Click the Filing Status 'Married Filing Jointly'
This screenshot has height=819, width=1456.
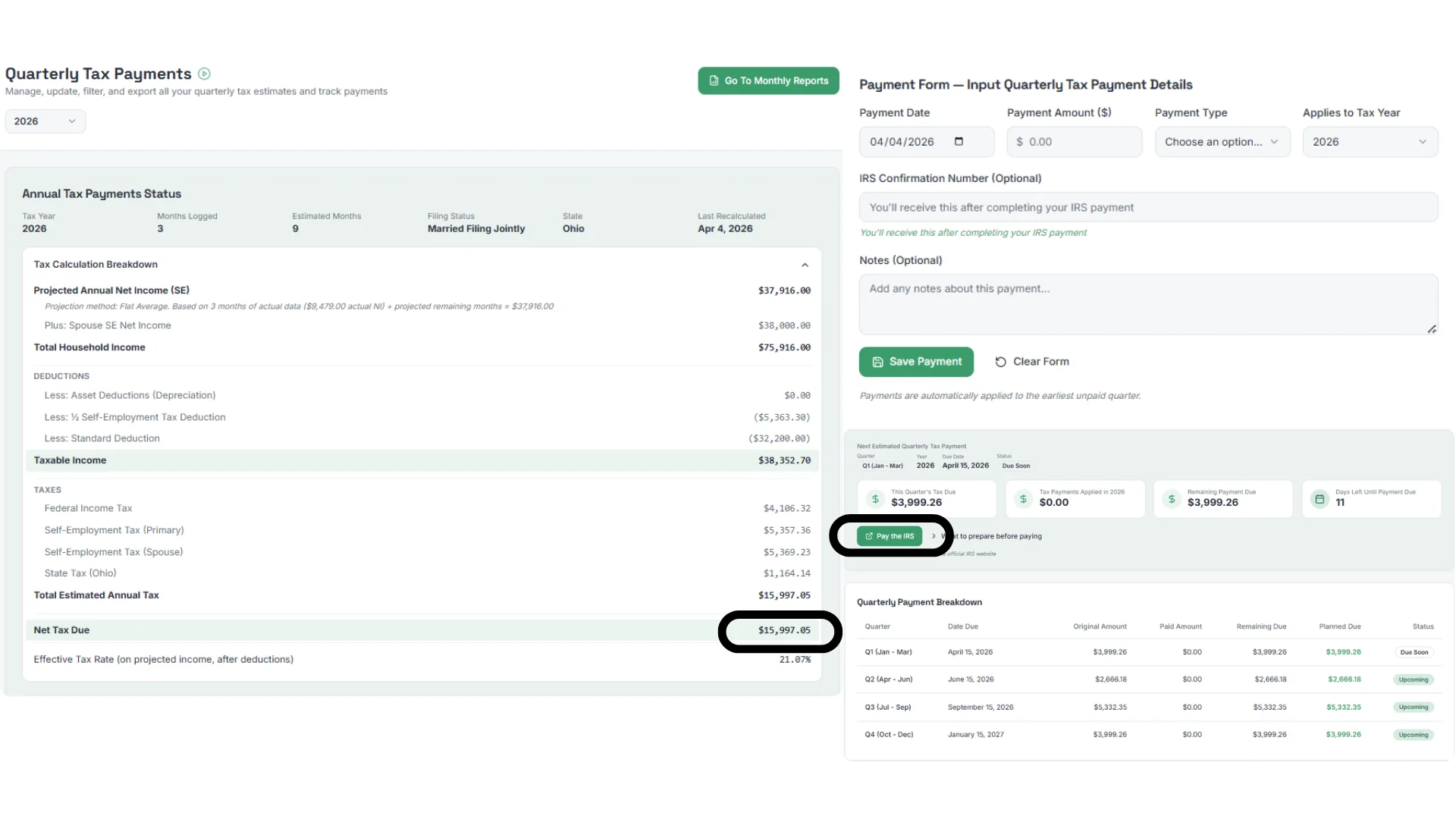pyautogui.click(x=475, y=228)
